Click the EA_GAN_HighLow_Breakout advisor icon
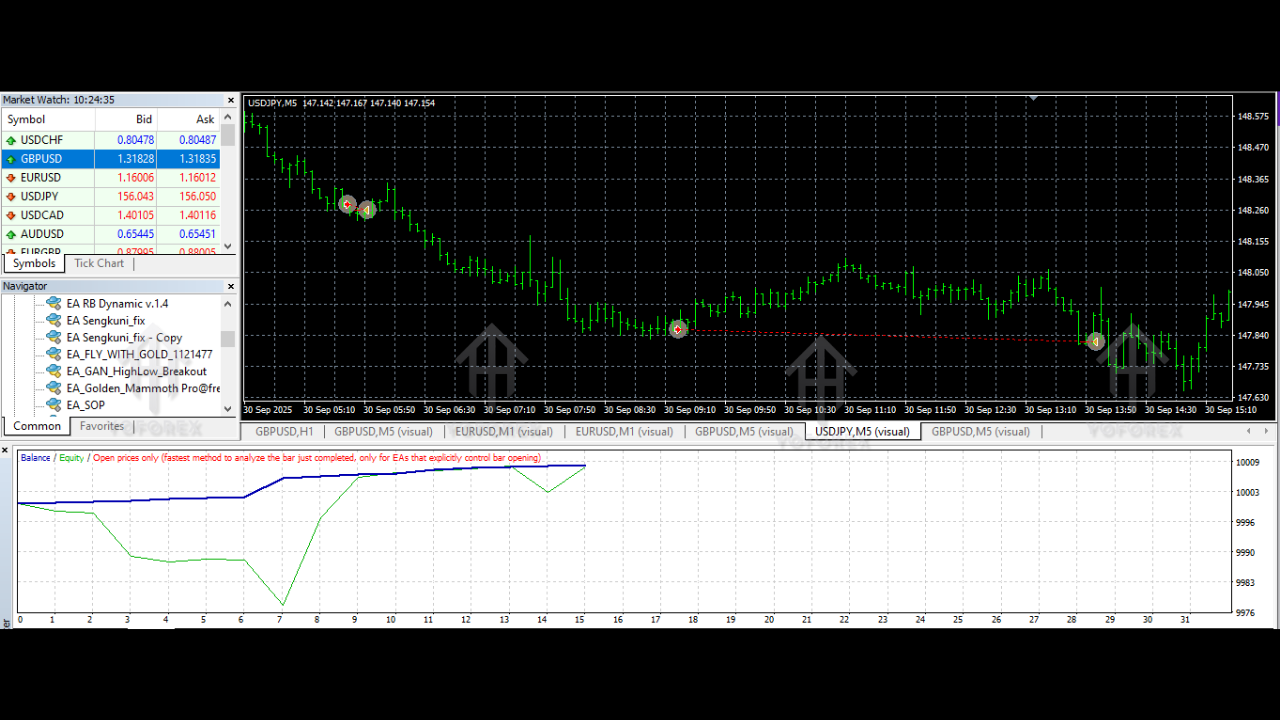The height and width of the screenshot is (720, 1280). tap(53, 371)
